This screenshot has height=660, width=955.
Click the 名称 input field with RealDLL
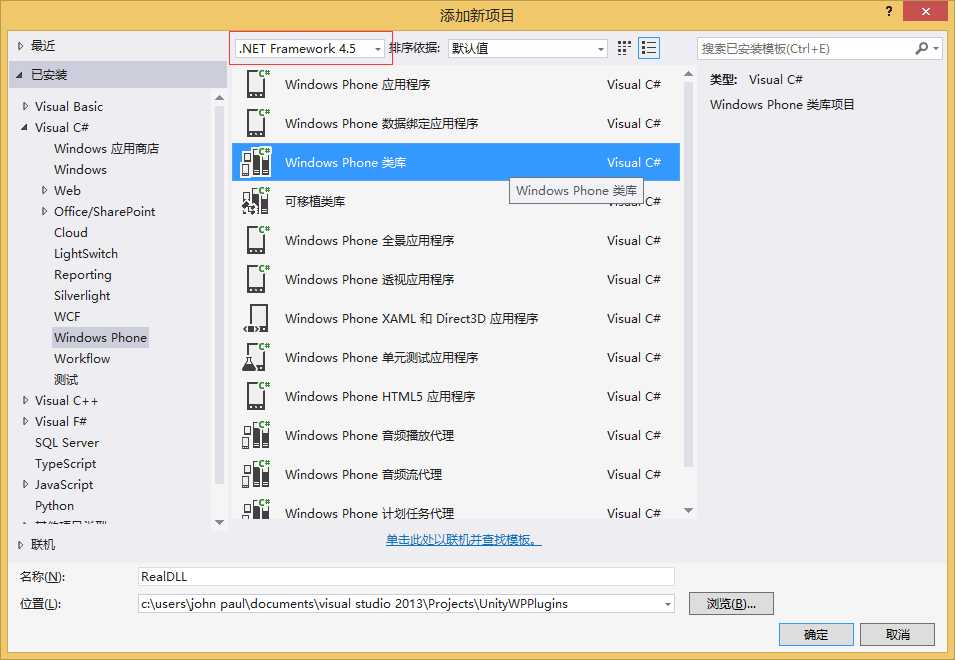[x=406, y=577]
